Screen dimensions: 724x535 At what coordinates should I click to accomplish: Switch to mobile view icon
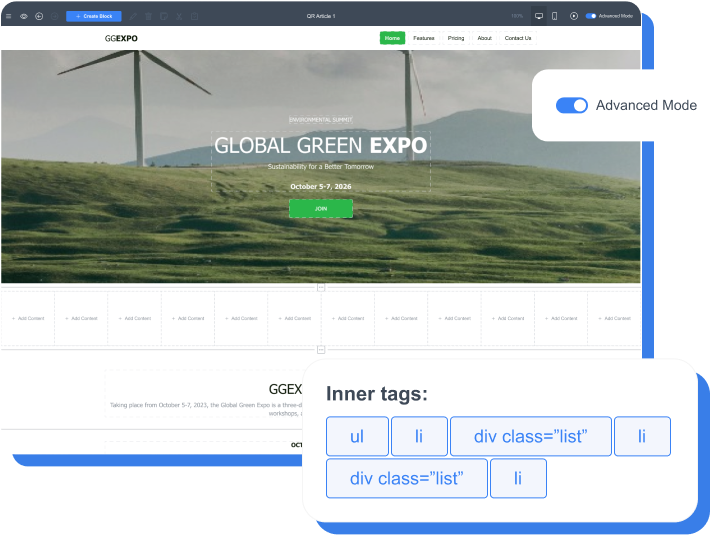(554, 16)
